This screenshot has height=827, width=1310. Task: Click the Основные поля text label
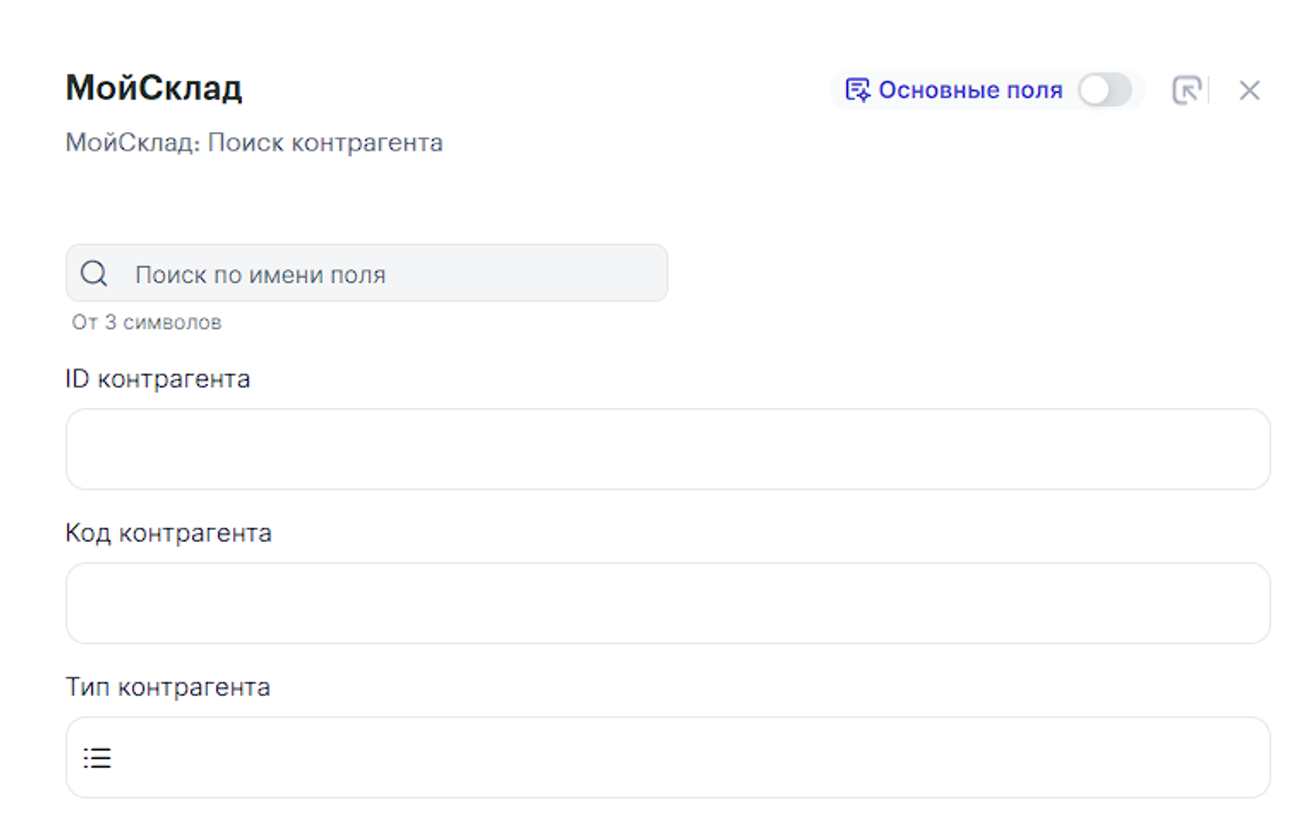[970, 90]
